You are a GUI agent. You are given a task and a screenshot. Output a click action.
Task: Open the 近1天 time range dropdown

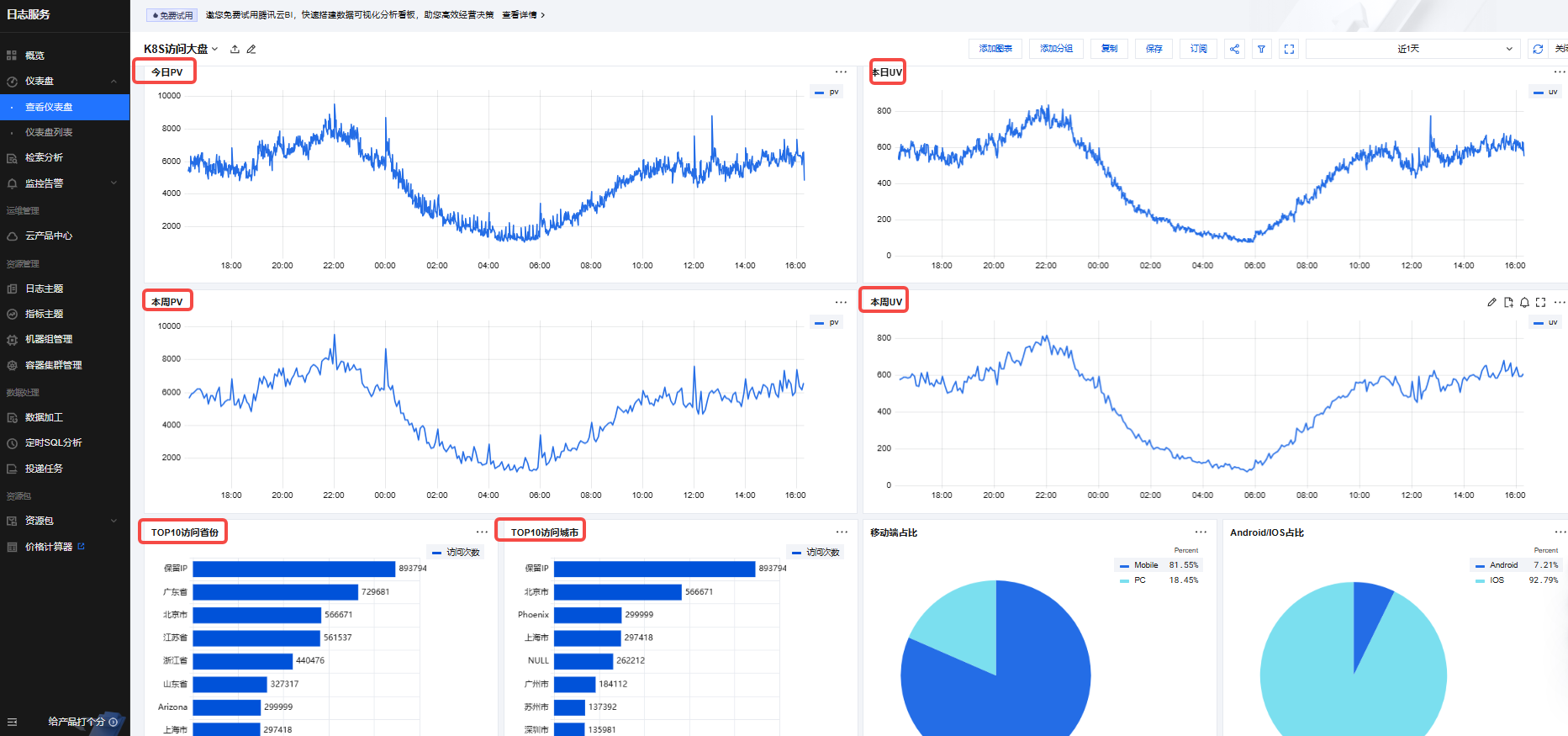[x=1413, y=49]
